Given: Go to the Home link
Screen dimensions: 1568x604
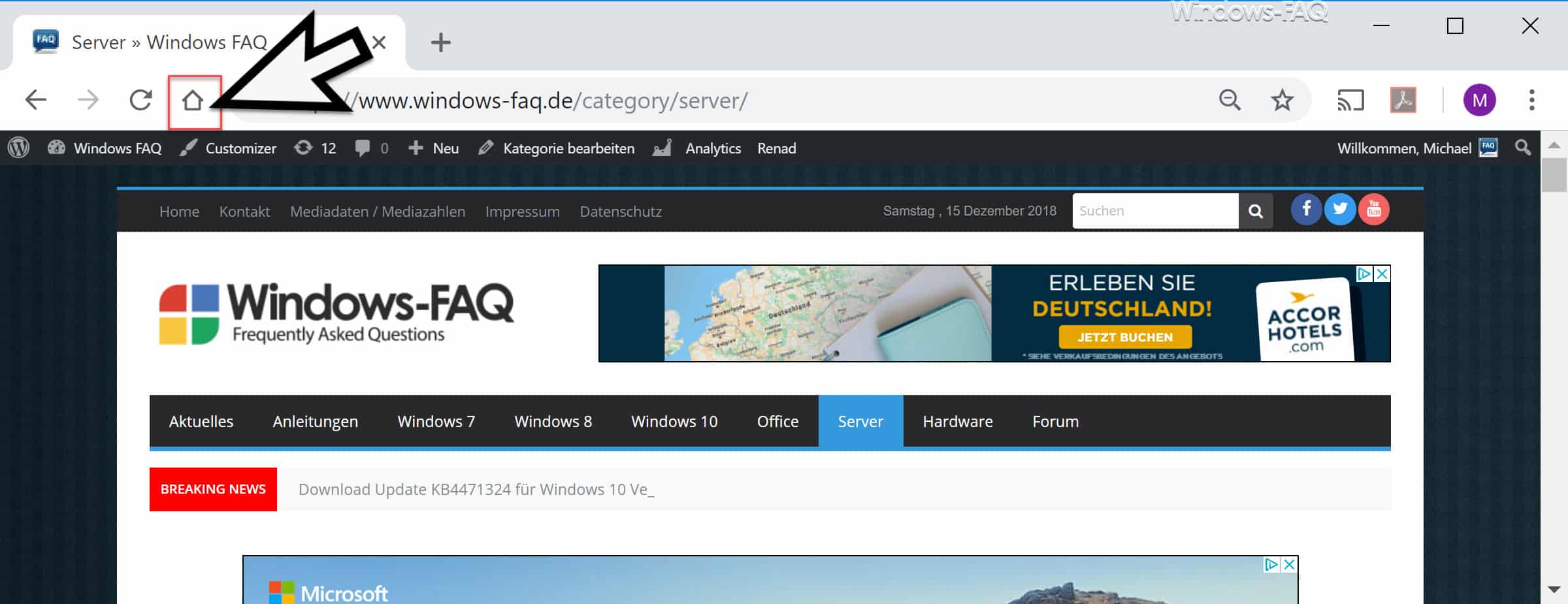Looking at the screenshot, I should coord(180,212).
